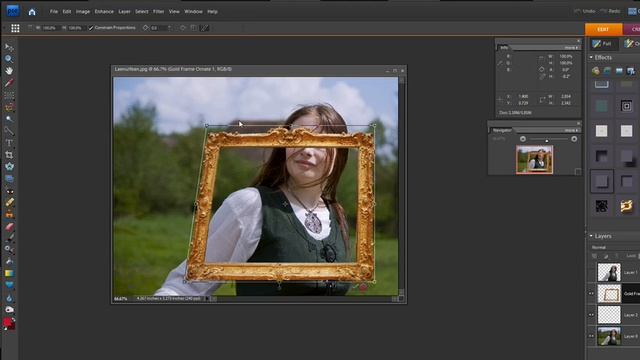Select the Zoom tool in toolbox
This screenshot has width=640, height=360.
9,59
